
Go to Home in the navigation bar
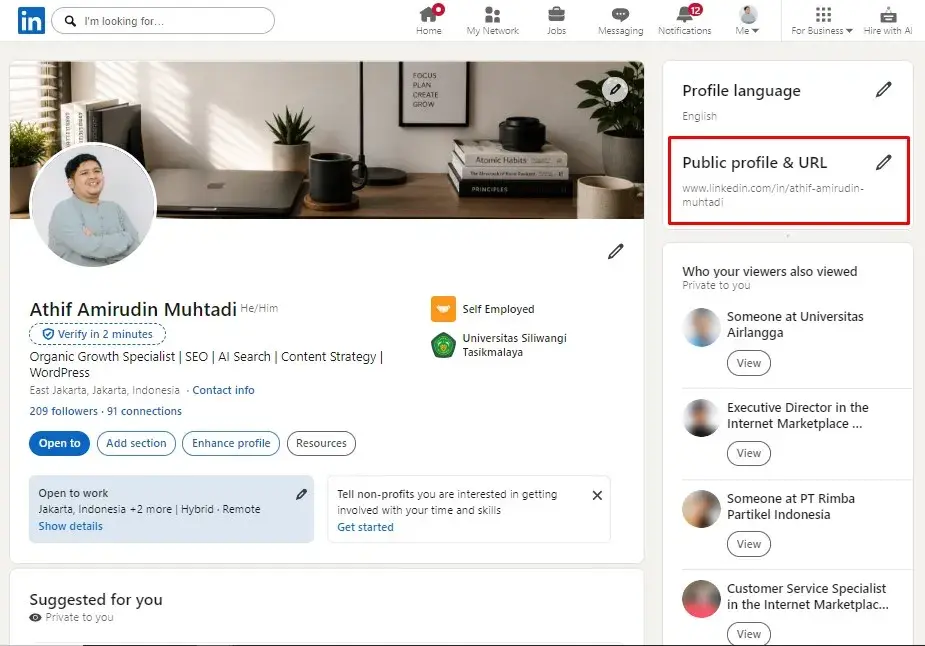coord(429,21)
